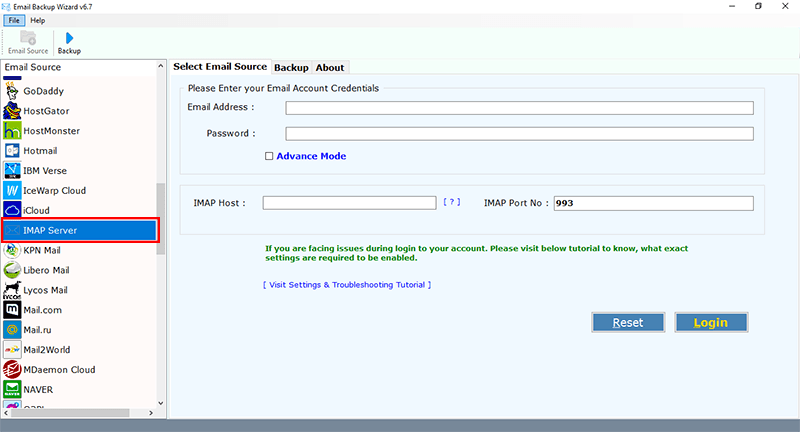Select HostGator text in source list

[x=46, y=111]
